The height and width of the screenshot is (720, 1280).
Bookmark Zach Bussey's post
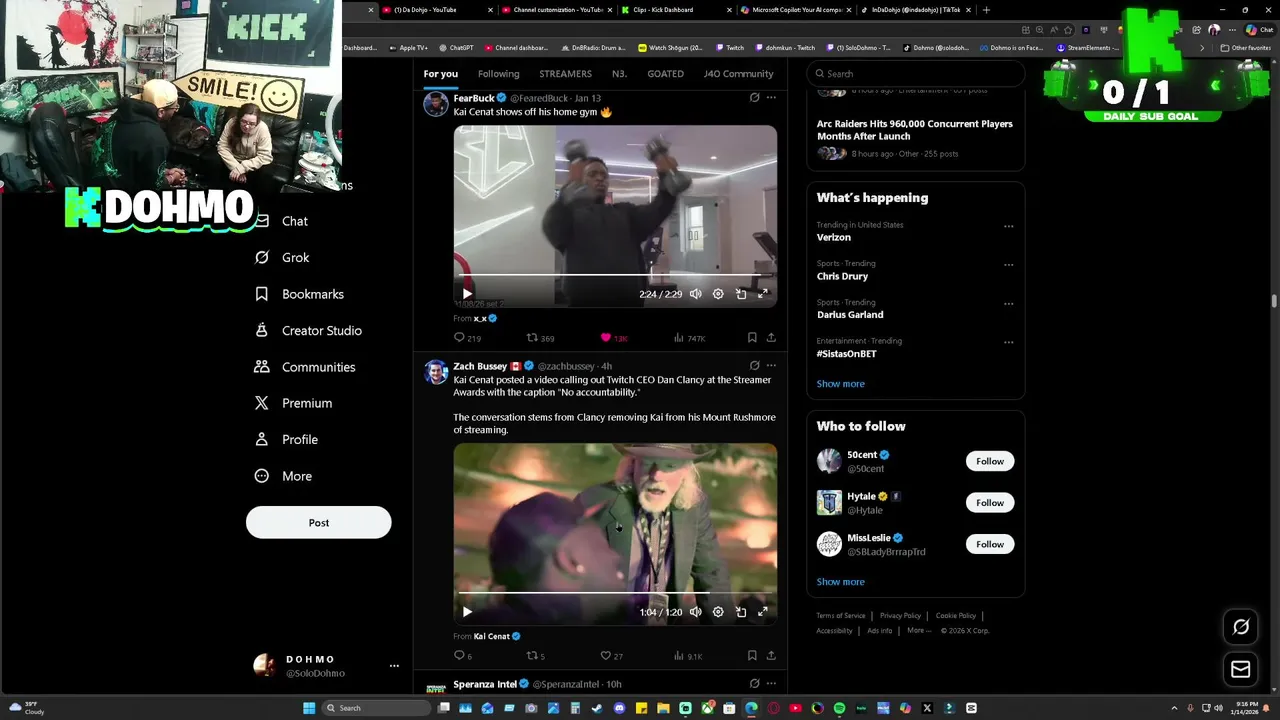click(752, 656)
